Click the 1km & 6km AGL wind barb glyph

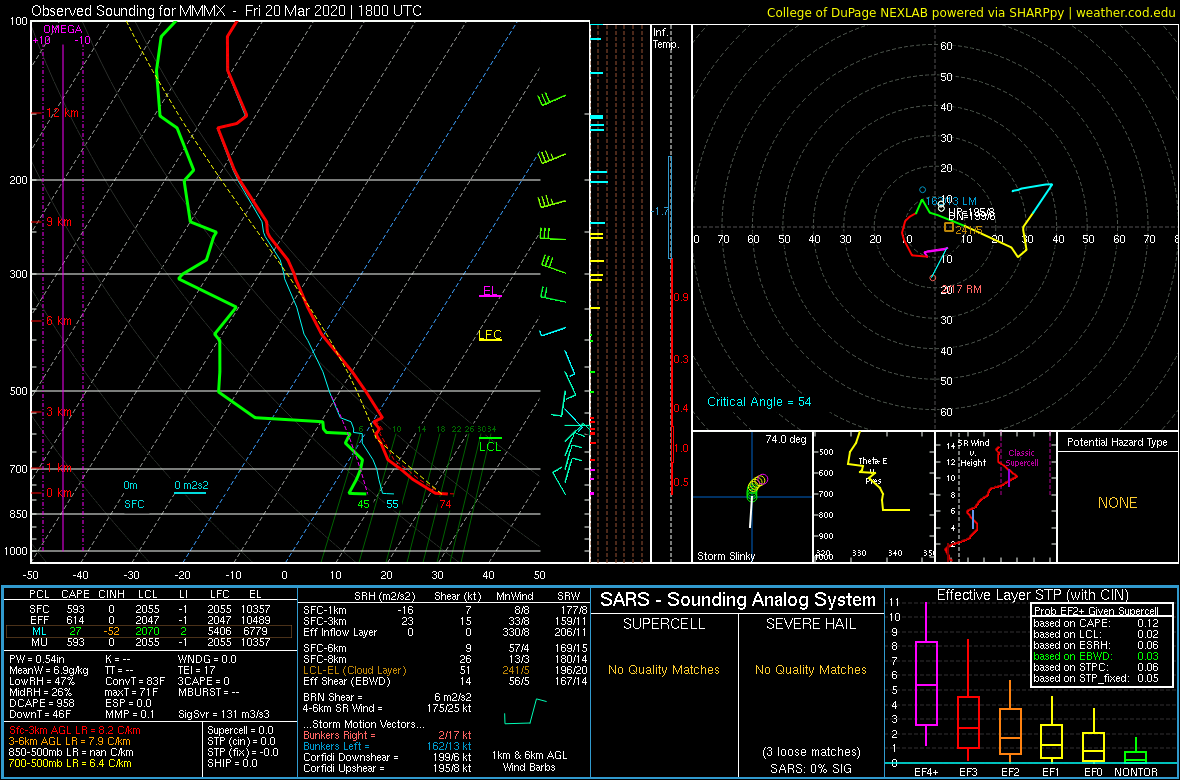[x=525, y=712]
